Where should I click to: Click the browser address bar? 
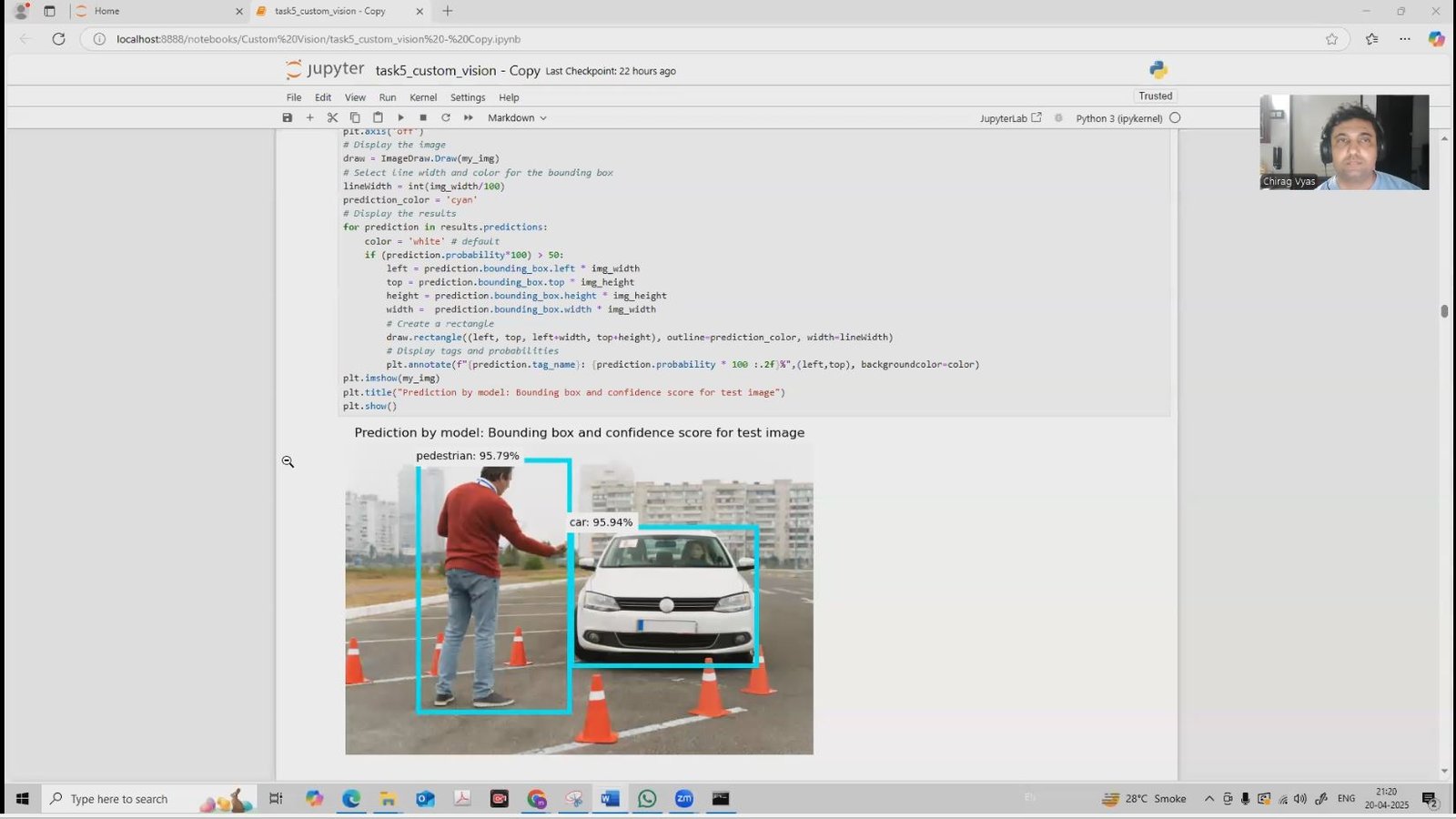[x=710, y=39]
